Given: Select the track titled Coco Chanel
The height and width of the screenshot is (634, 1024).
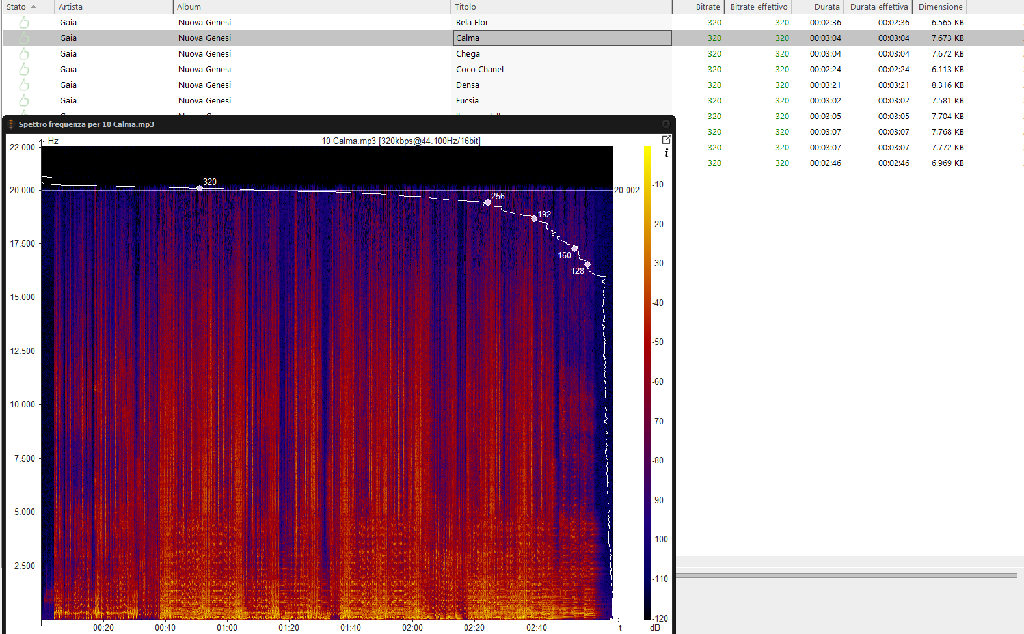Looking at the screenshot, I should (x=479, y=69).
